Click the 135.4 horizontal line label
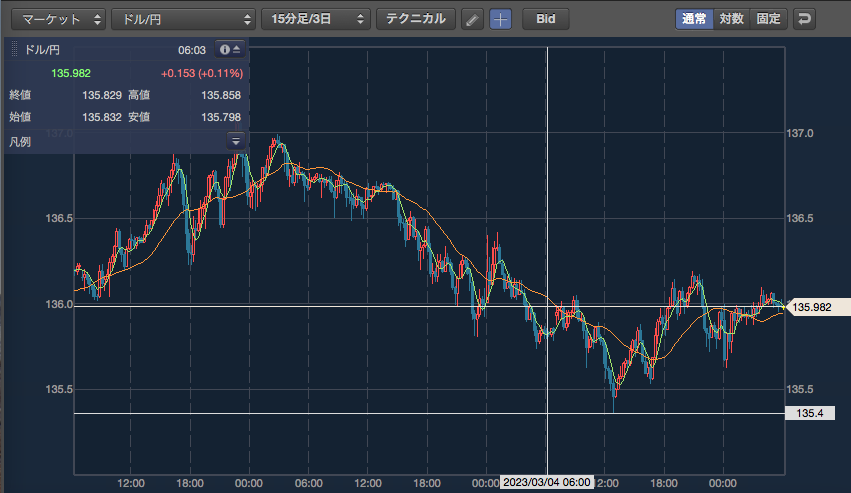This screenshot has width=851, height=493. [810, 413]
